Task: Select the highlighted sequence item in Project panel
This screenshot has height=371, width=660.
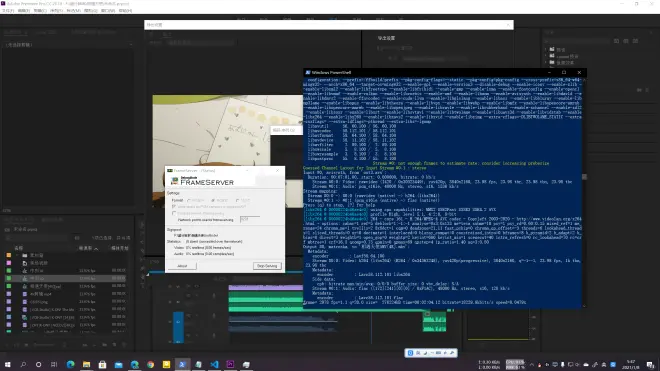Action: pyautogui.click(x=67, y=278)
